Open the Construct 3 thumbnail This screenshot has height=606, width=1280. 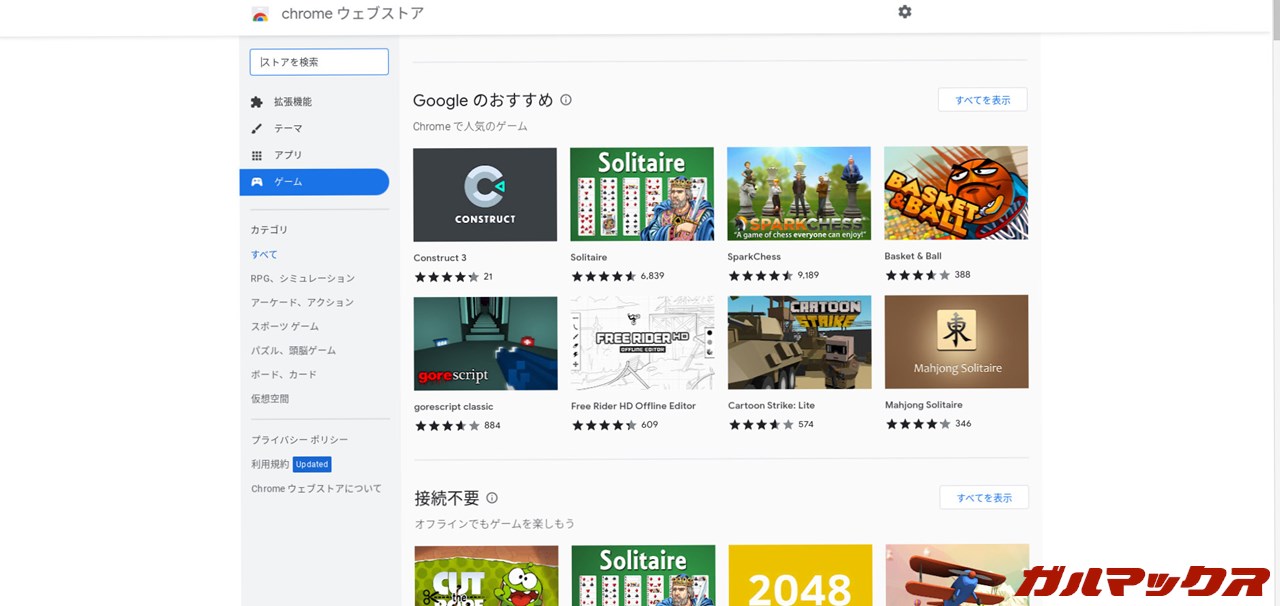485,194
